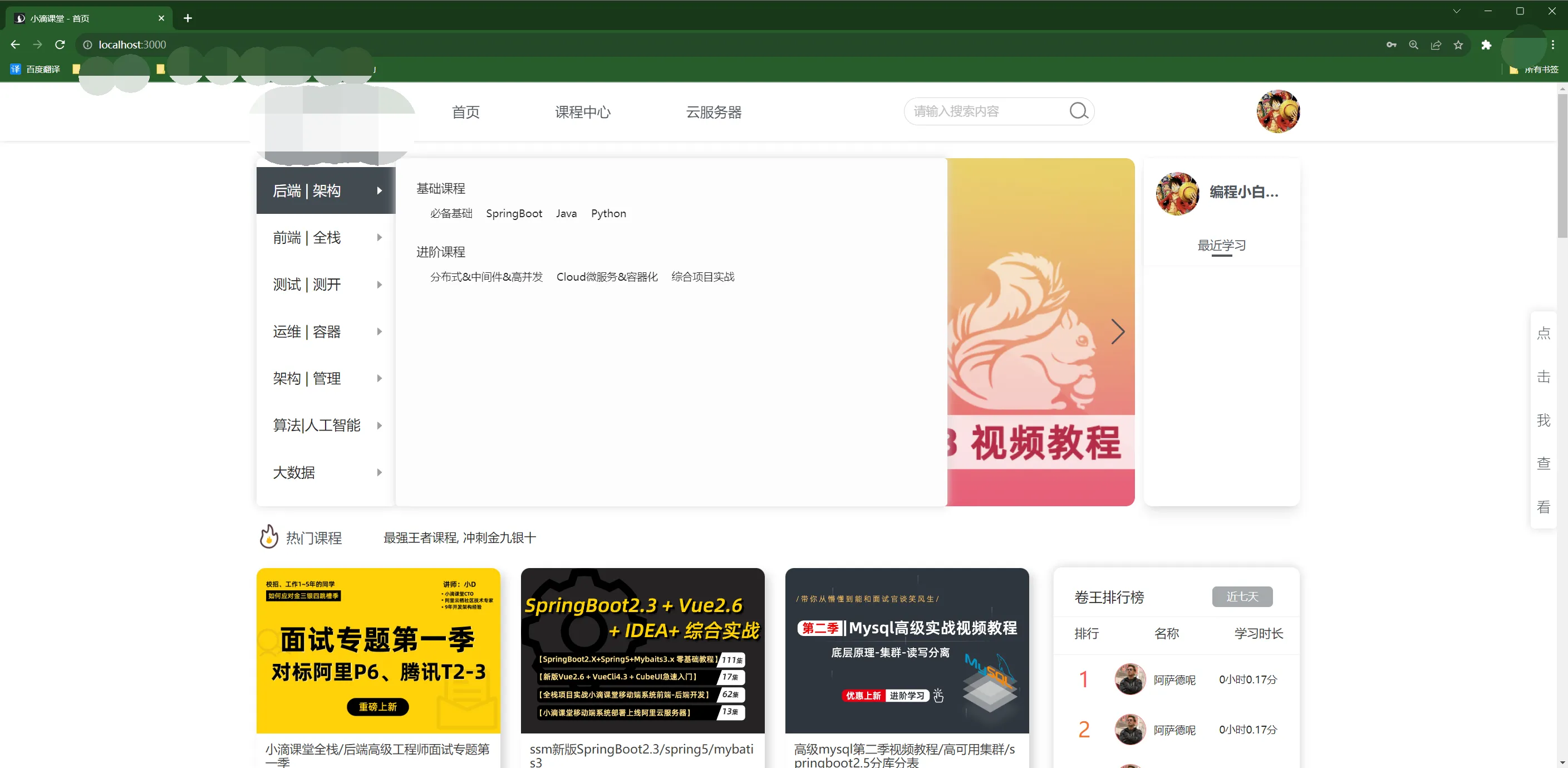
Task: Open the 分布式&中间件&高并发 link
Action: pos(486,276)
